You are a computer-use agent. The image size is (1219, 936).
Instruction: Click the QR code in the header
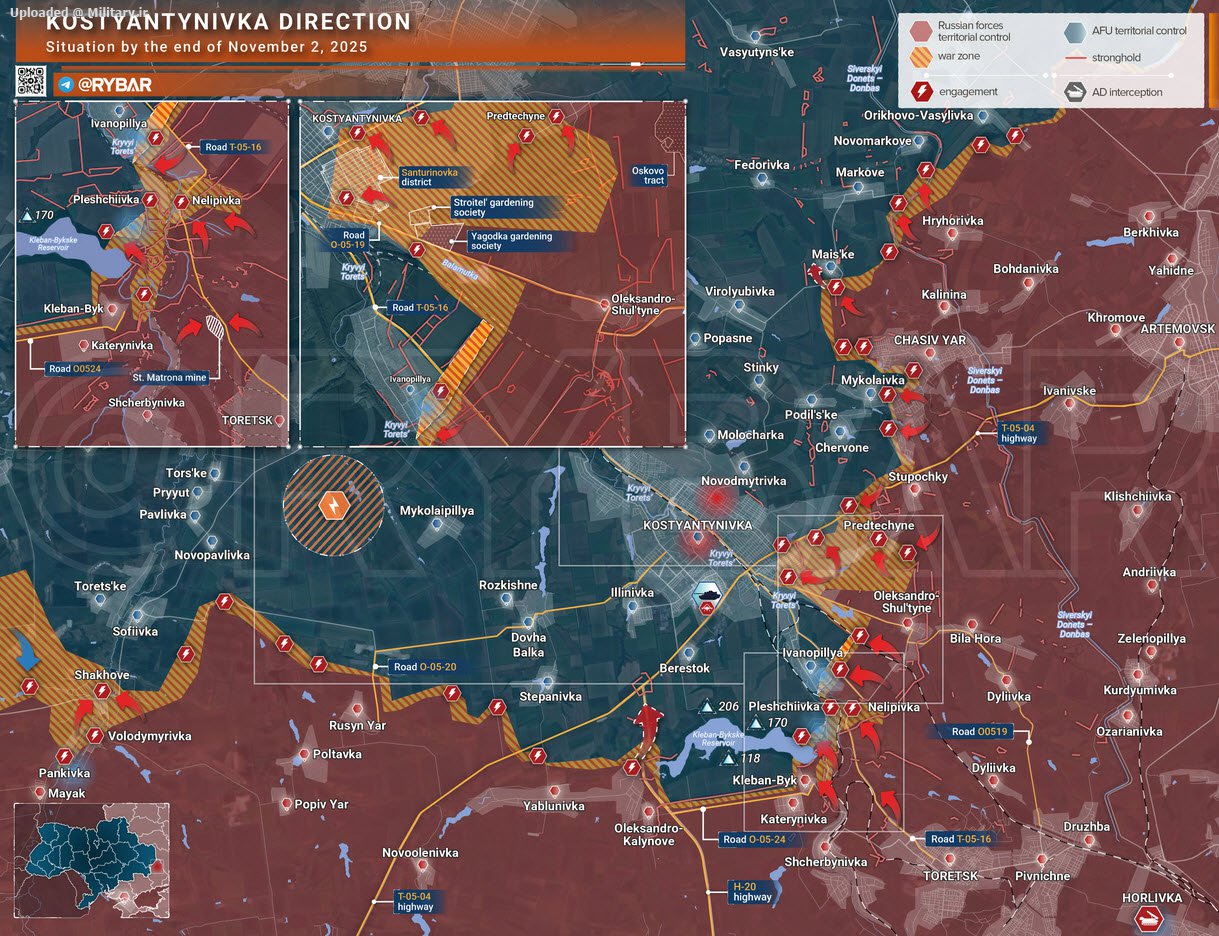point(31,82)
